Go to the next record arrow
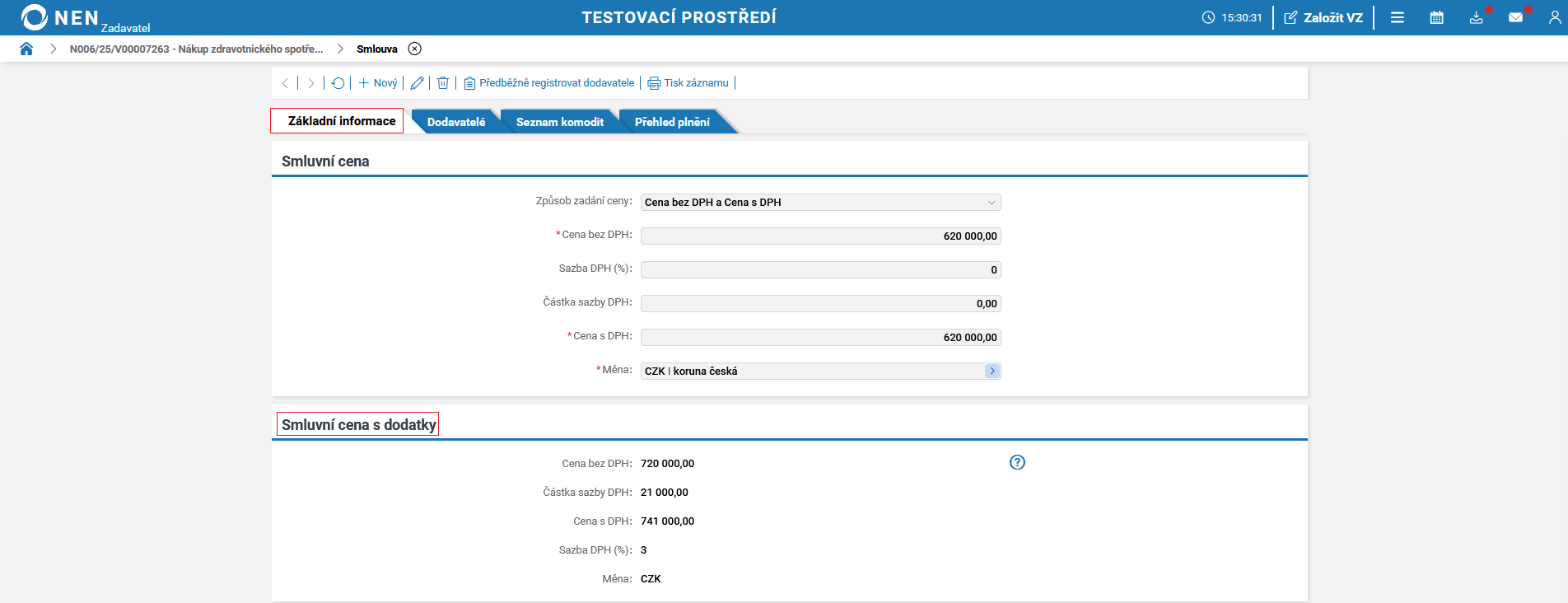The width and height of the screenshot is (1568, 603). click(x=310, y=83)
